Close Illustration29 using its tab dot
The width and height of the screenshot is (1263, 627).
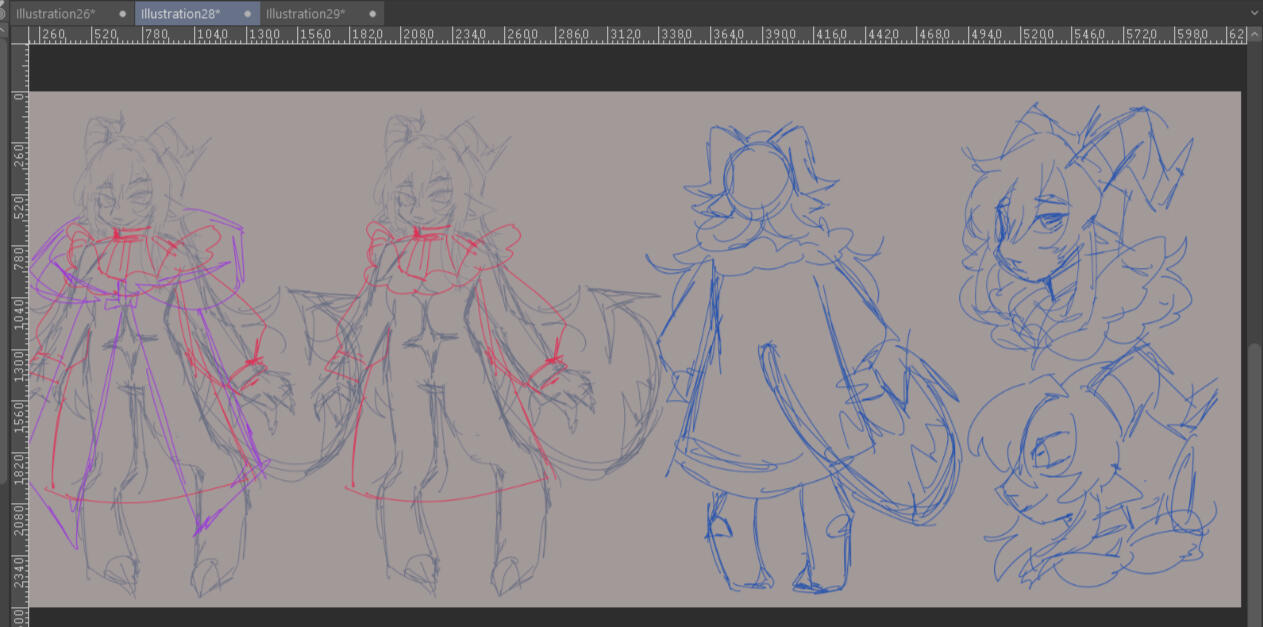coord(370,14)
